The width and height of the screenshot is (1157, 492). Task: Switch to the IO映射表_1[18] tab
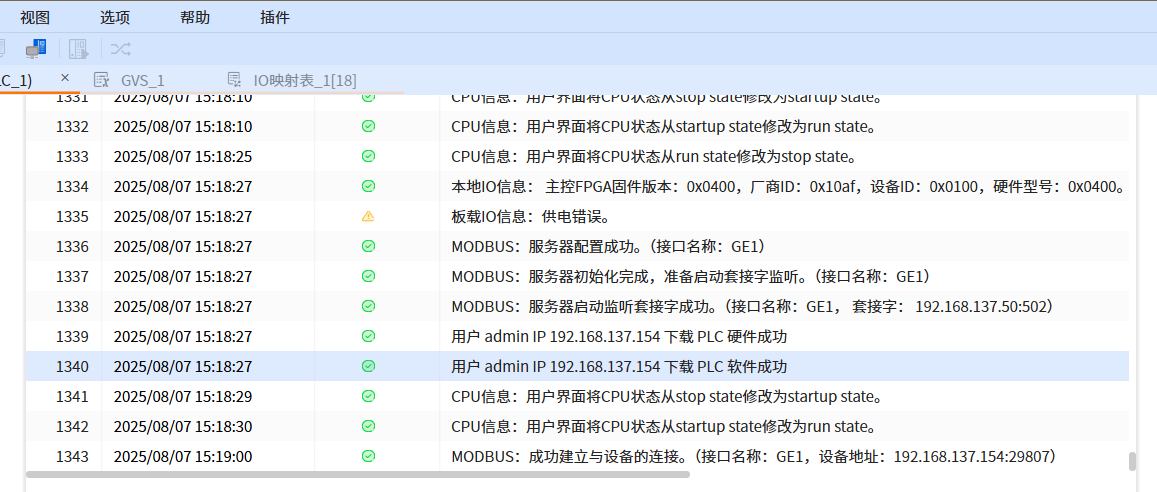pyautogui.click(x=304, y=80)
